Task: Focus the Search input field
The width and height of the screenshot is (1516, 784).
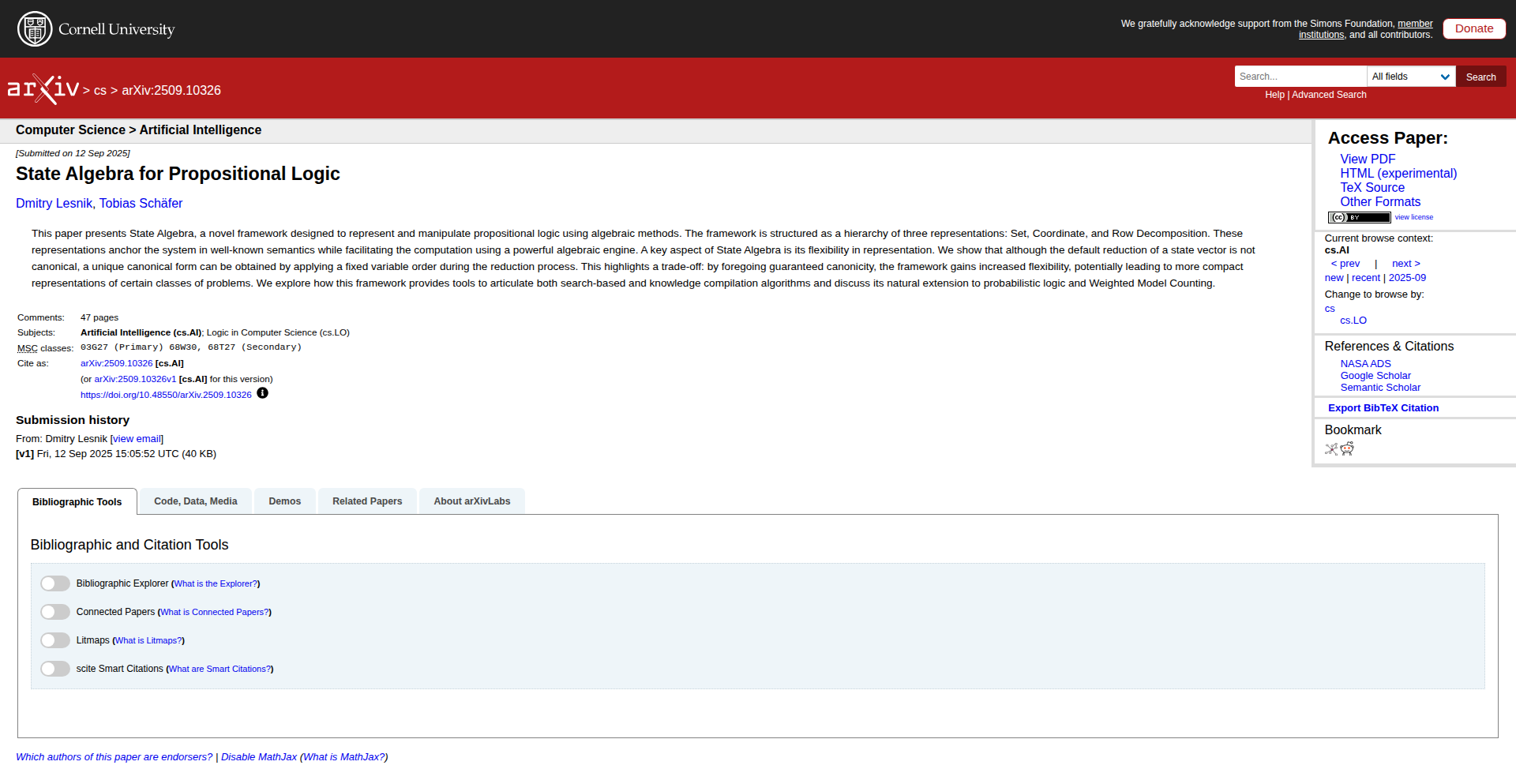Action: [1300, 77]
